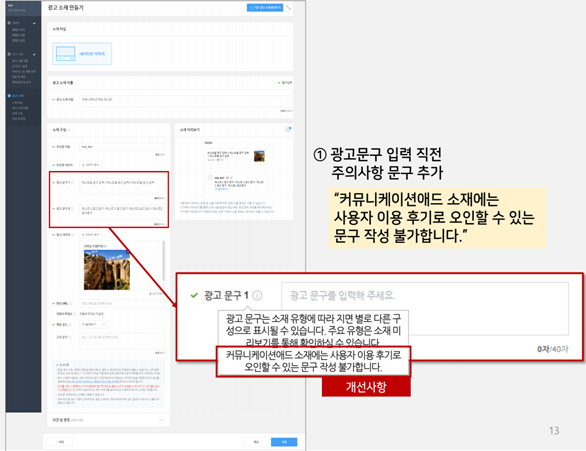The width and height of the screenshot is (586, 451).
Task: Click the preview panel's device toggle icon
Action: [288, 129]
